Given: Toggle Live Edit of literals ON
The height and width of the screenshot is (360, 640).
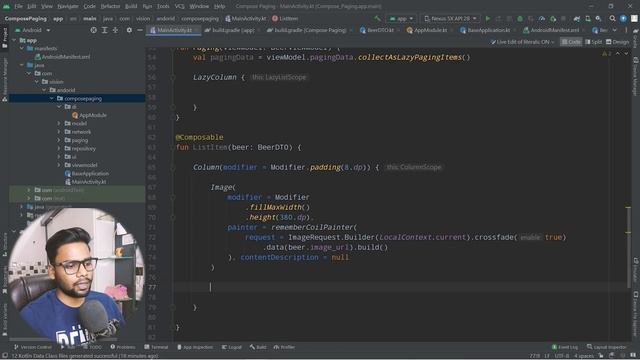Looking at the screenshot, I should pyautogui.click(x=522, y=42).
